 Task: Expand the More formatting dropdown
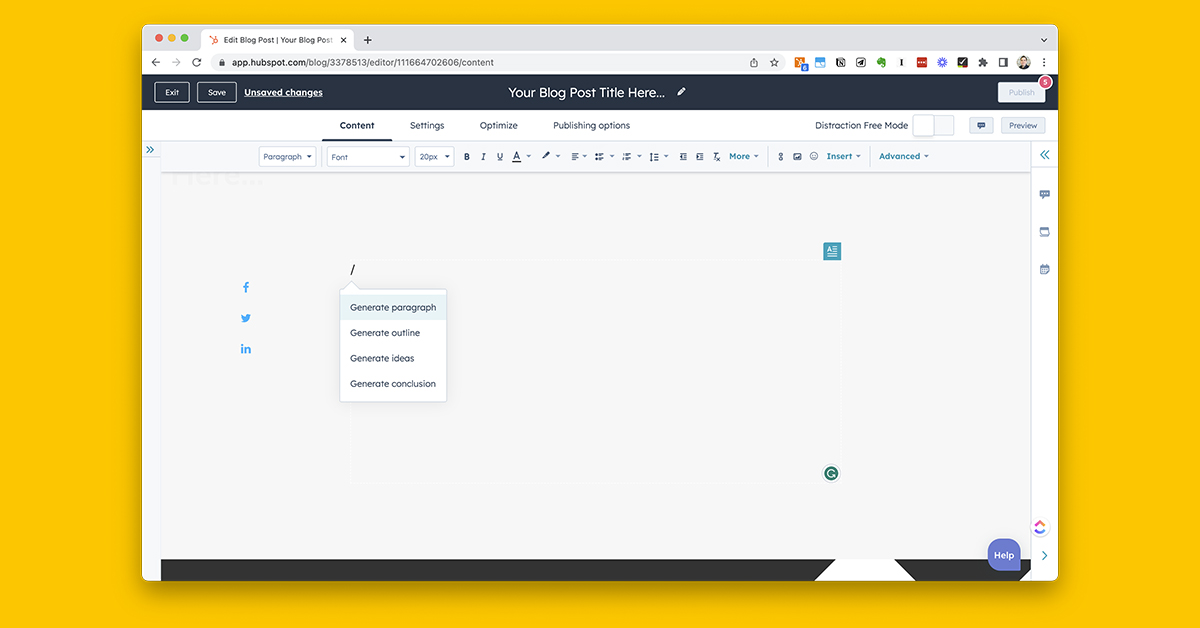[x=744, y=157]
